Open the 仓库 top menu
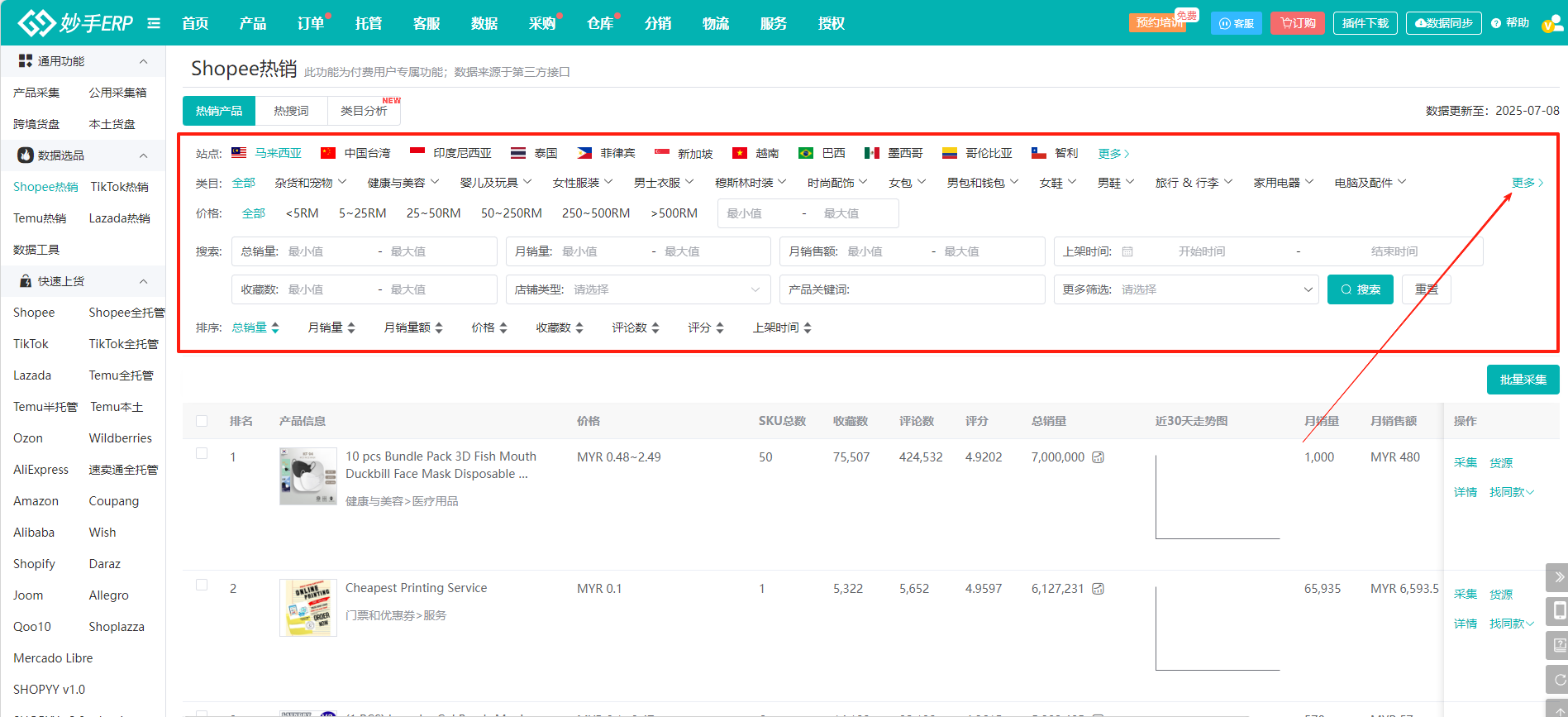The width and height of the screenshot is (1568, 717). pyautogui.click(x=600, y=23)
